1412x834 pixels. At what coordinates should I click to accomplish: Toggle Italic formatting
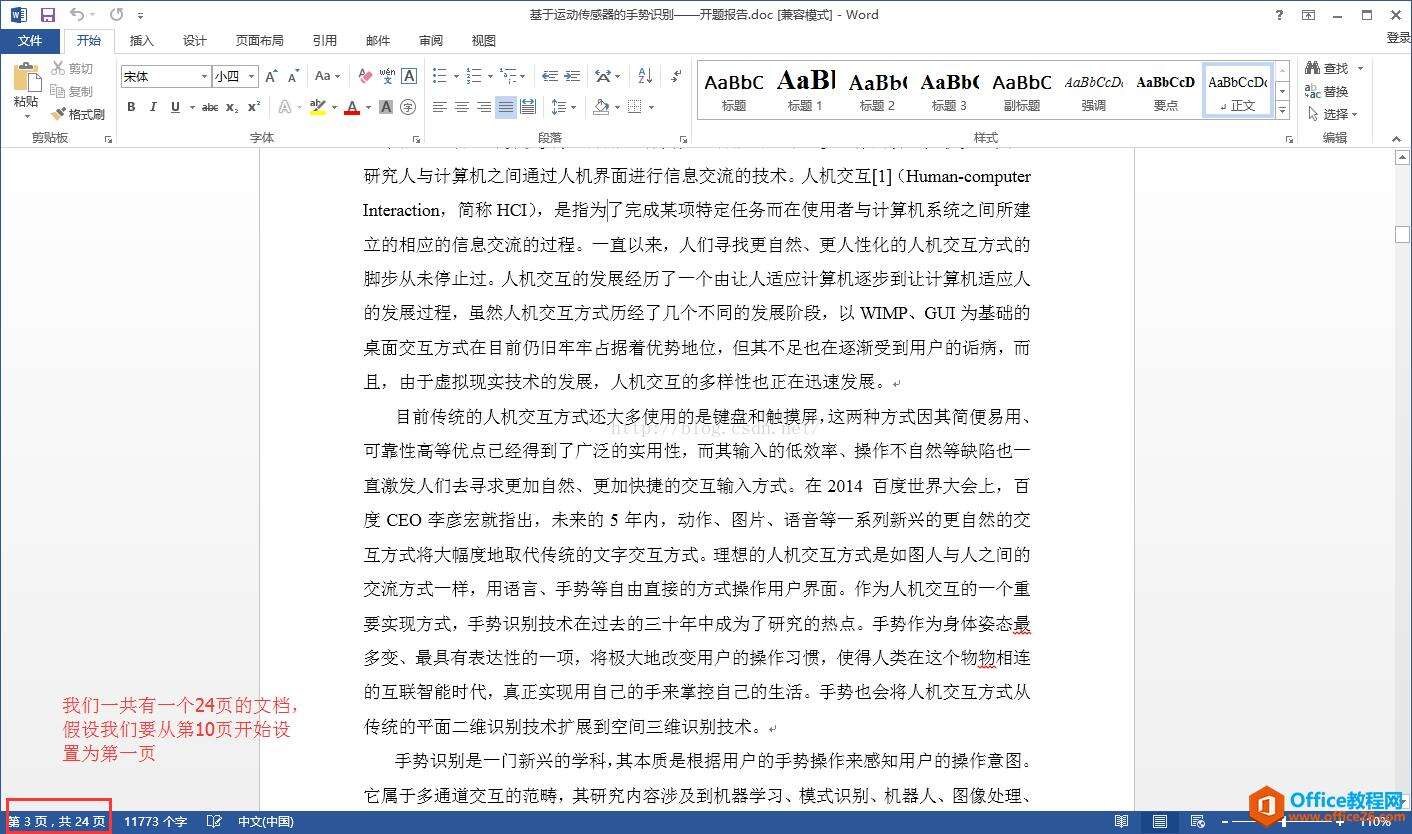click(153, 107)
